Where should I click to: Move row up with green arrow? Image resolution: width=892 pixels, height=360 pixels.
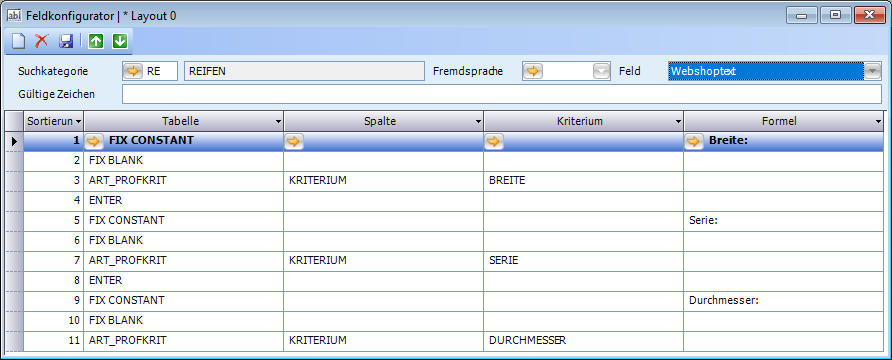click(96, 41)
